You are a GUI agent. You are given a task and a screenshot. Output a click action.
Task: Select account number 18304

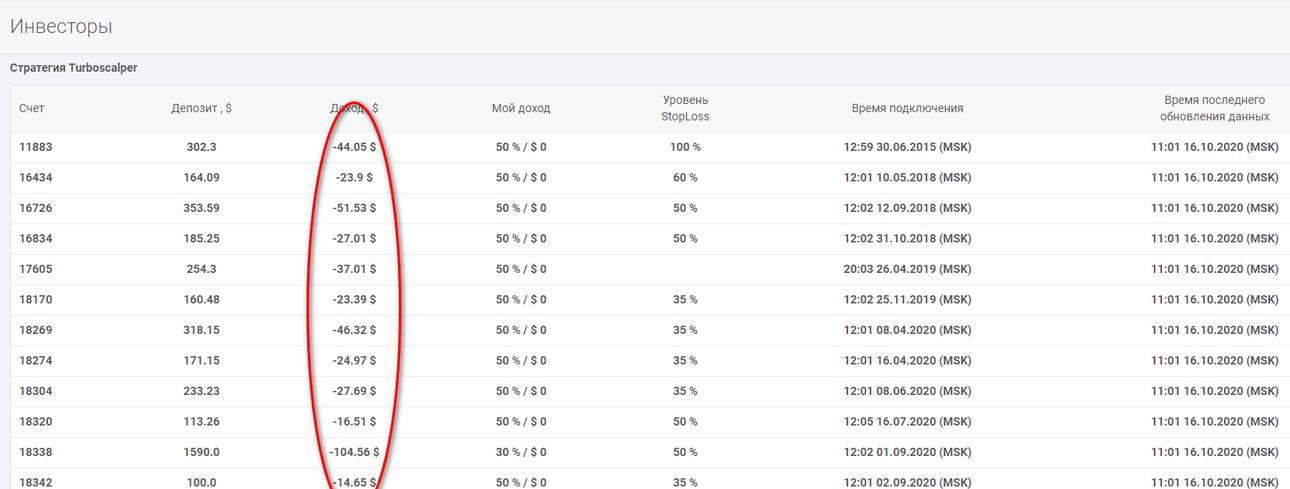click(x=35, y=391)
